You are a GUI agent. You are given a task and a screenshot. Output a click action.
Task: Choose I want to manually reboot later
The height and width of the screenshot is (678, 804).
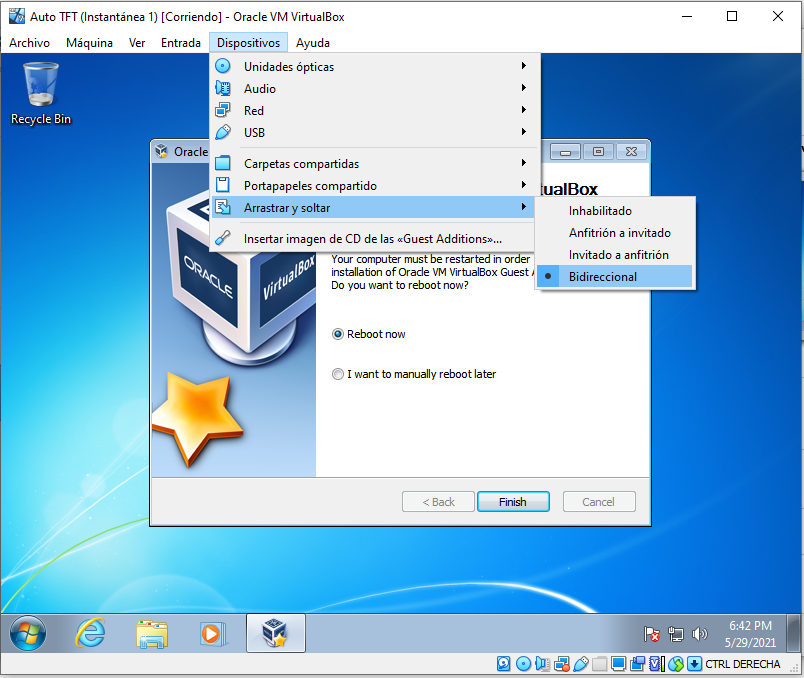[x=338, y=374]
